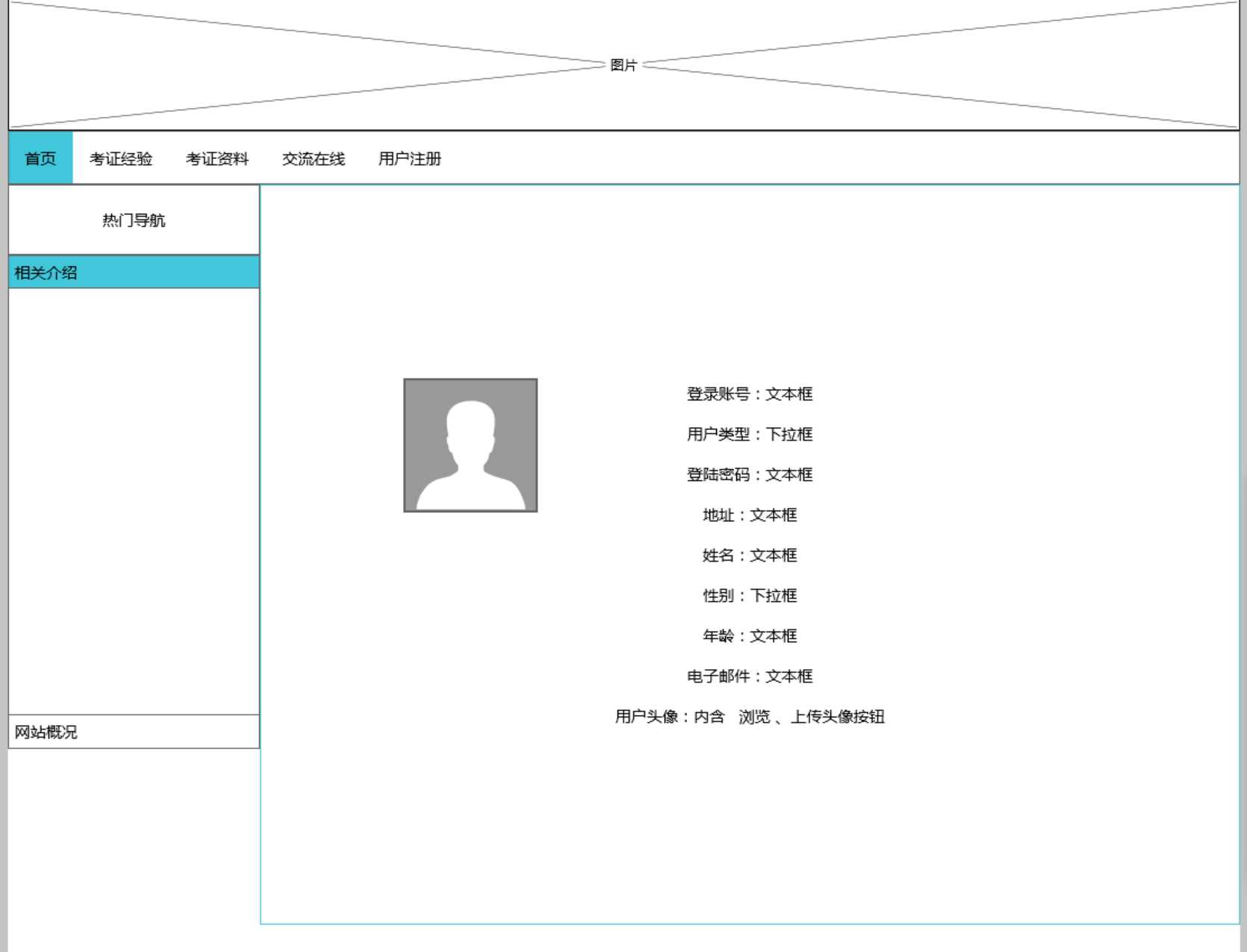This screenshot has height=952, width=1247.
Task: Switch to the 考证资料 tab
Action: 217,159
